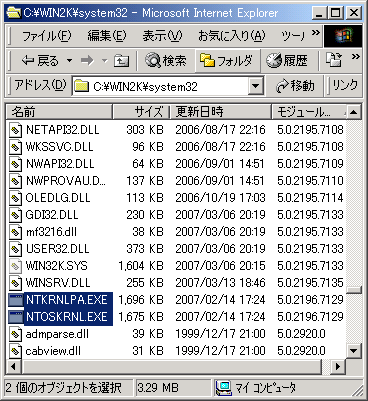Image resolution: width=368 pixels, height=401 pixels.
Task: Click the horizontal scrollbar right arrow
Action: [x=339, y=366]
